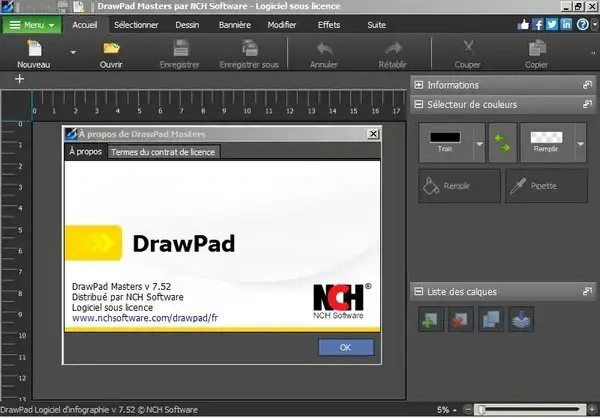Screen dimensions: 600x418
Task: Click the Ouvrir folder icon in toolbar
Action: (x=111, y=48)
